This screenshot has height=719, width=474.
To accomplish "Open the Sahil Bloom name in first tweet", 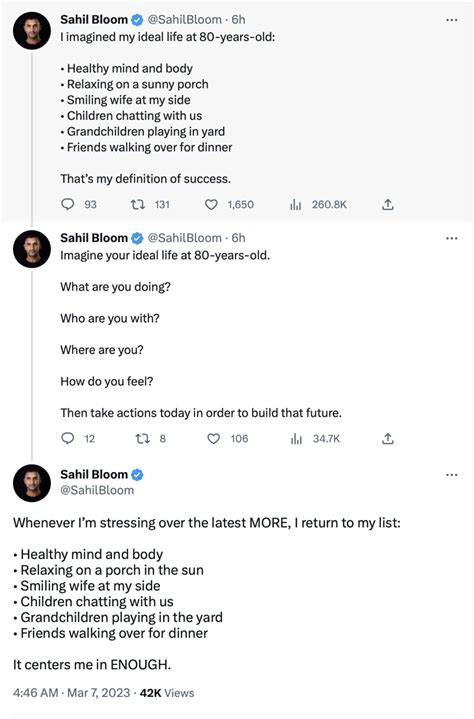I will [94, 20].
